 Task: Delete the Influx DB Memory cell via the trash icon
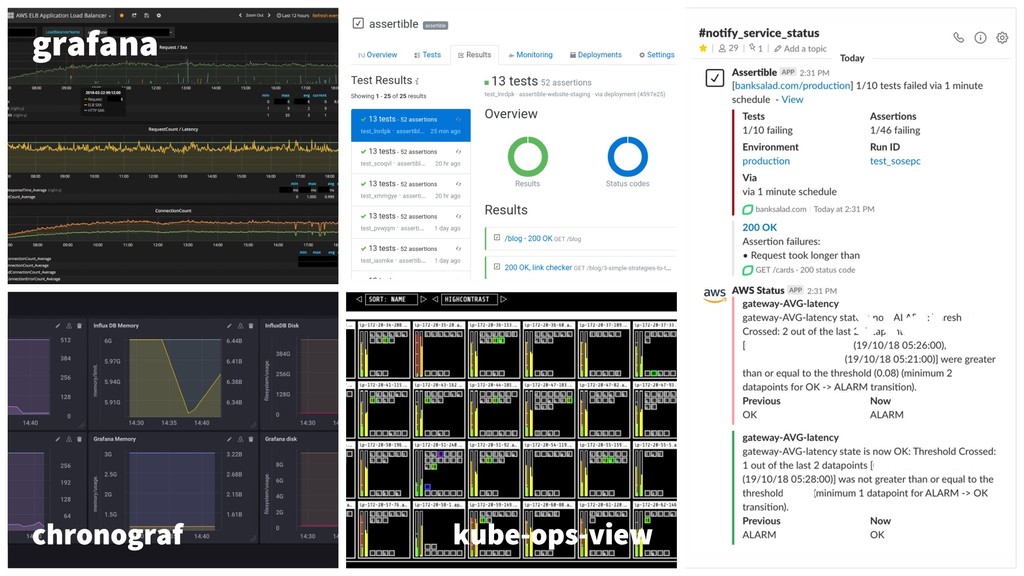click(251, 325)
